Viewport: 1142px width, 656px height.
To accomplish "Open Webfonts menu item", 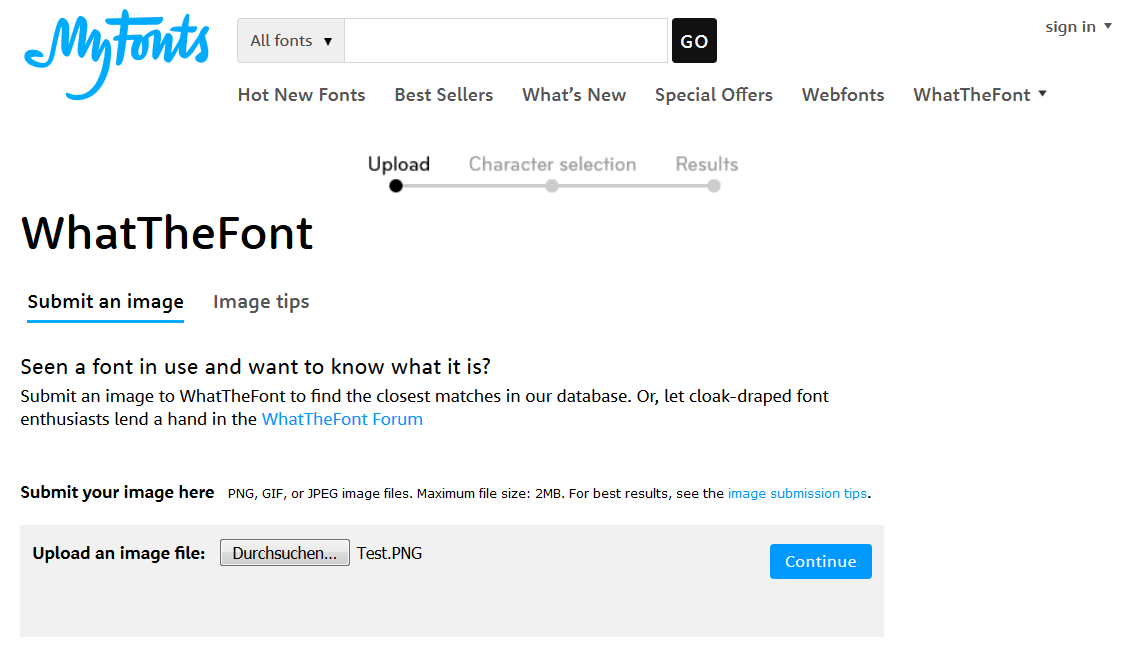I will click(843, 95).
